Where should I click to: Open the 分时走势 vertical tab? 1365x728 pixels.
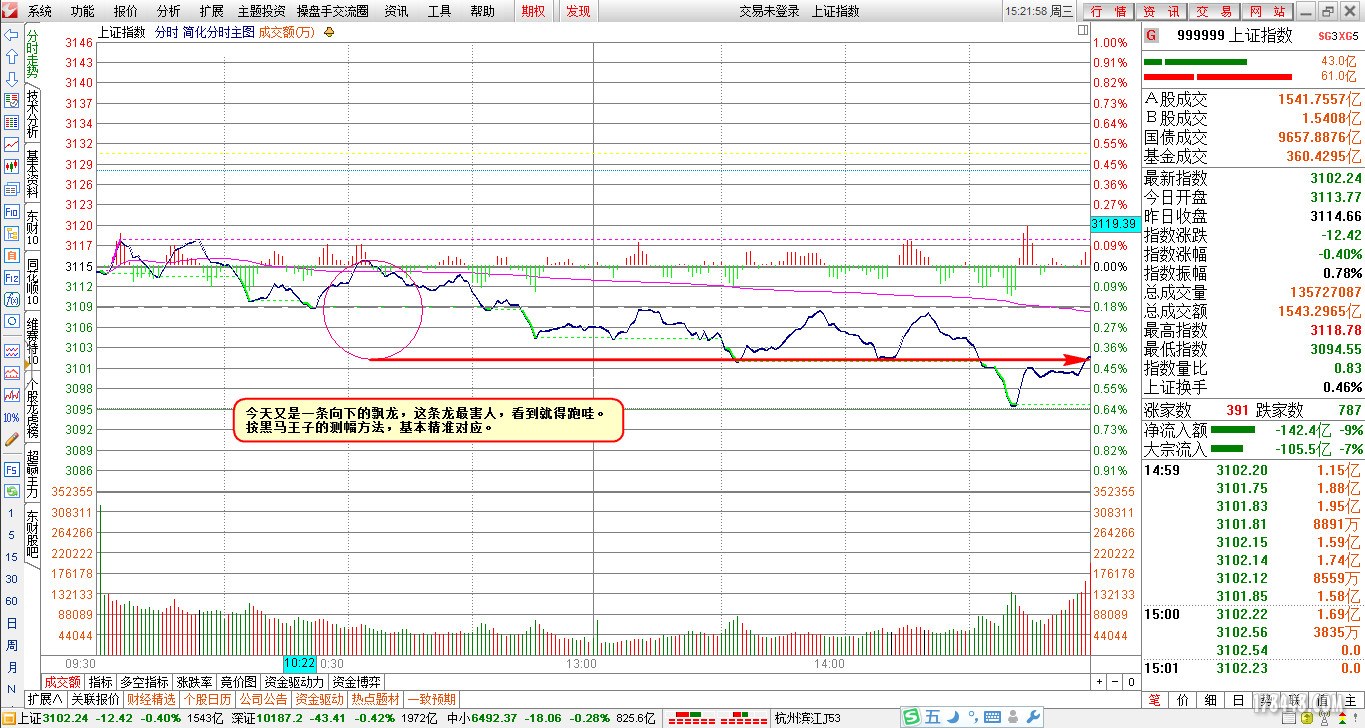[x=32, y=52]
